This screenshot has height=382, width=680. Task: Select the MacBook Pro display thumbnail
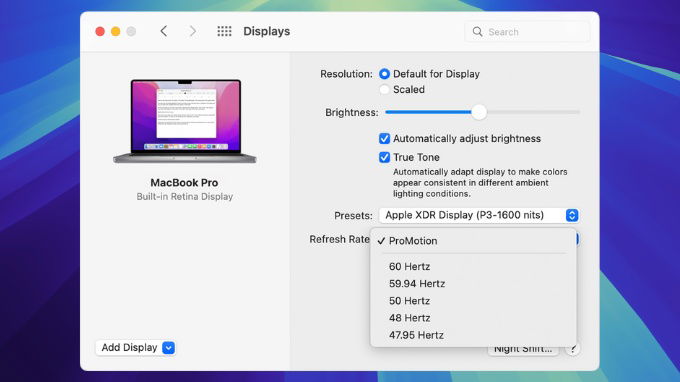pos(185,121)
